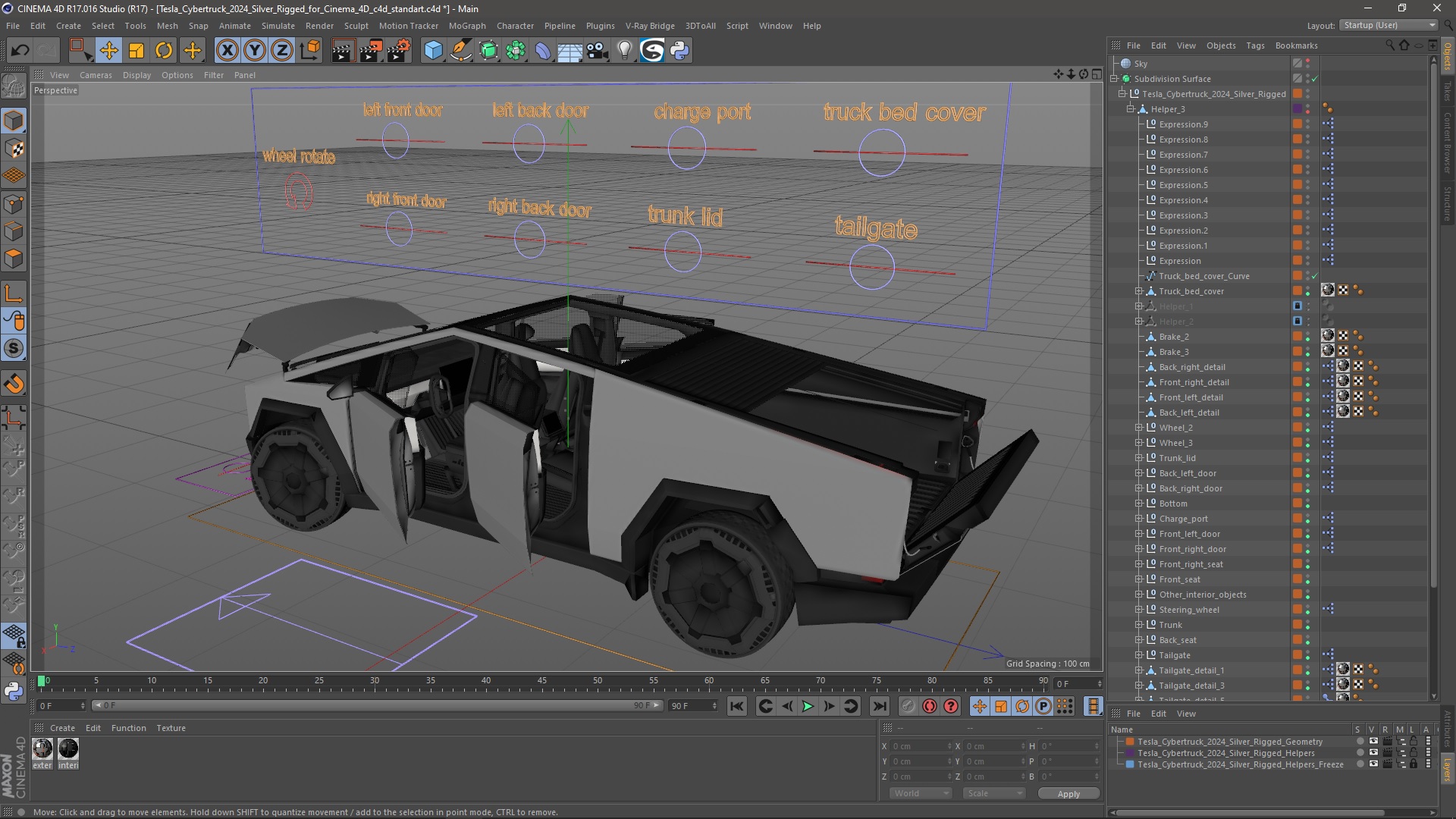Add a Cube primitive object

pos(433,51)
